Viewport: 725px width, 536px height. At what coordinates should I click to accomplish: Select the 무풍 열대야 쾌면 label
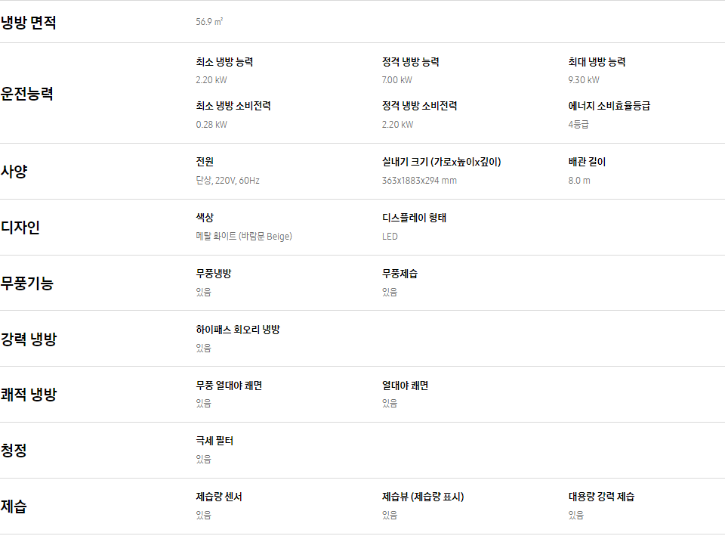[x=229, y=385]
